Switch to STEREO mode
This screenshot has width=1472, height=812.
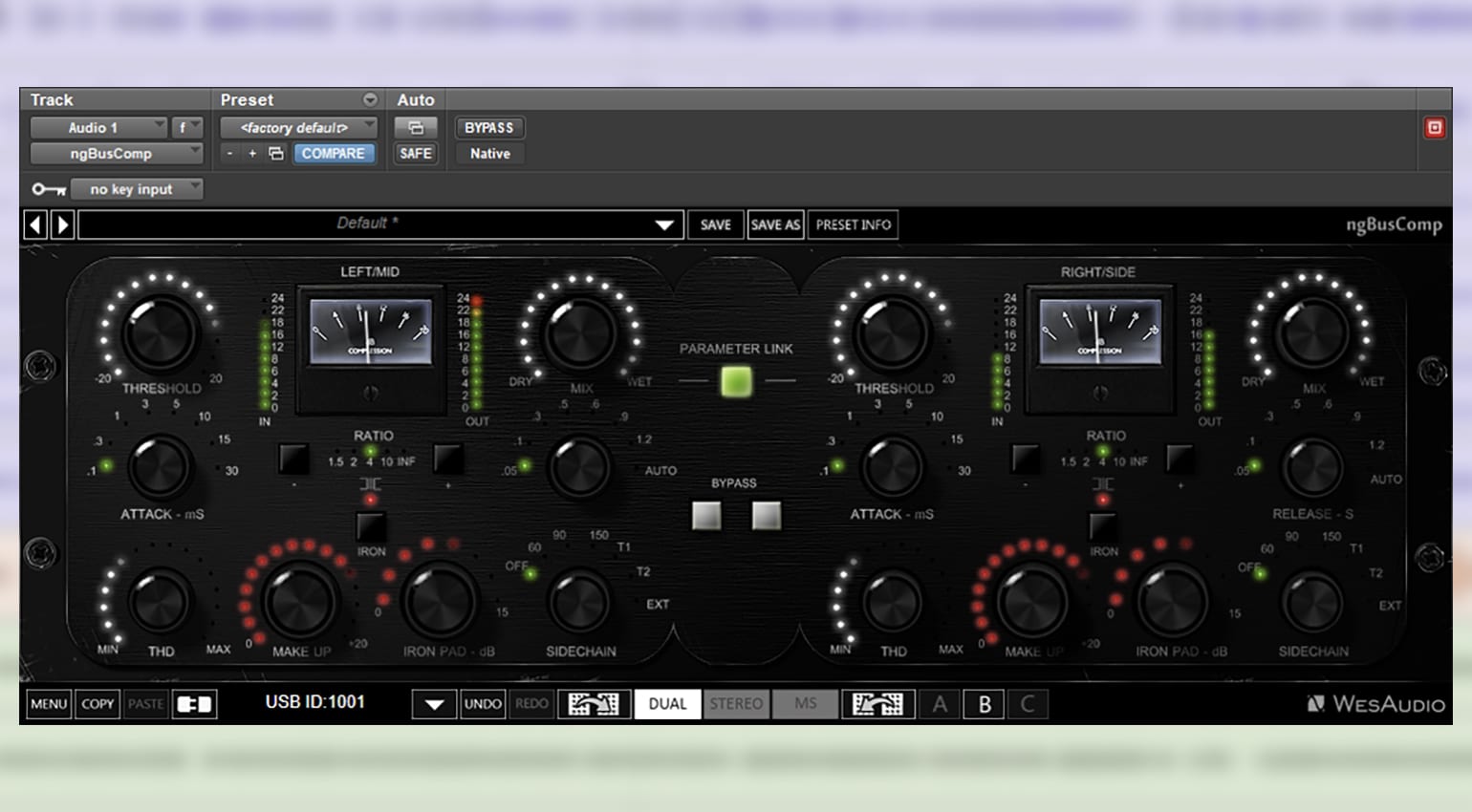(x=736, y=704)
